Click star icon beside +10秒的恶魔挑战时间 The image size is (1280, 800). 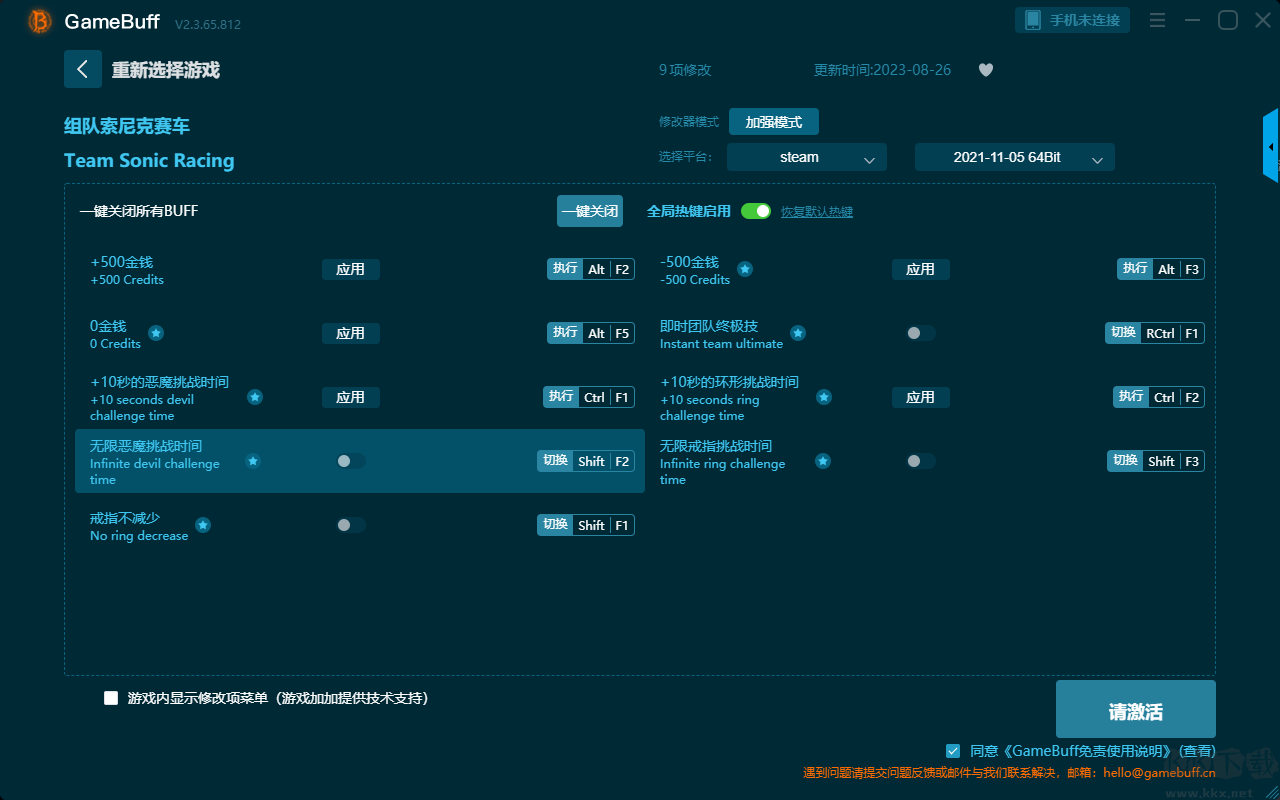click(x=255, y=397)
